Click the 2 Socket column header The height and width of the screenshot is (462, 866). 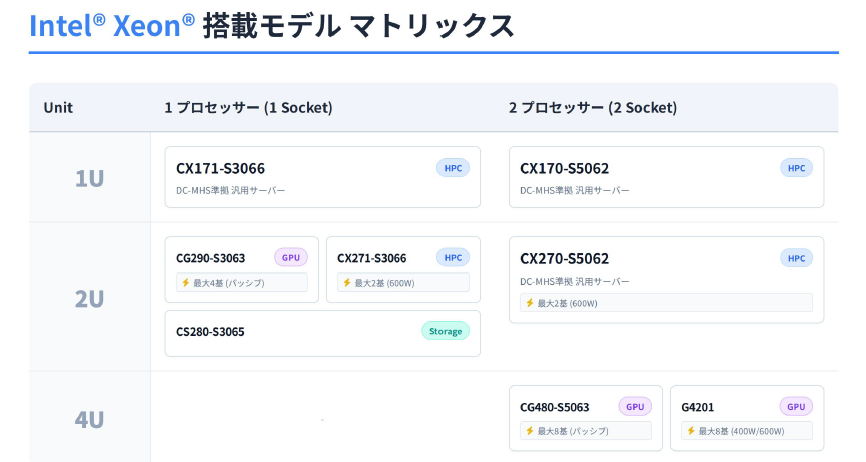tap(592, 107)
